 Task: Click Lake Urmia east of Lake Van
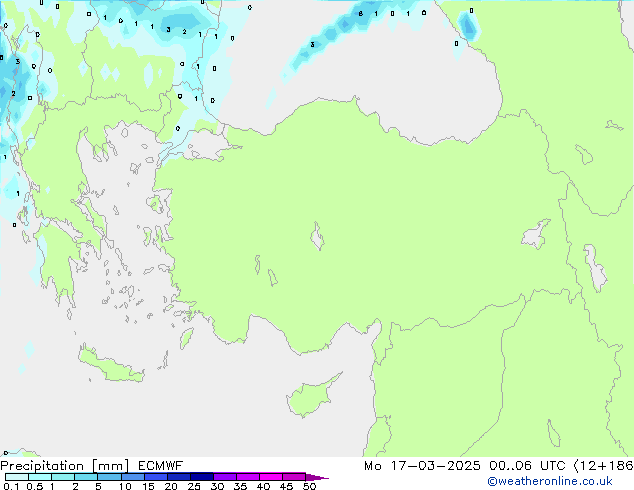tap(595, 268)
